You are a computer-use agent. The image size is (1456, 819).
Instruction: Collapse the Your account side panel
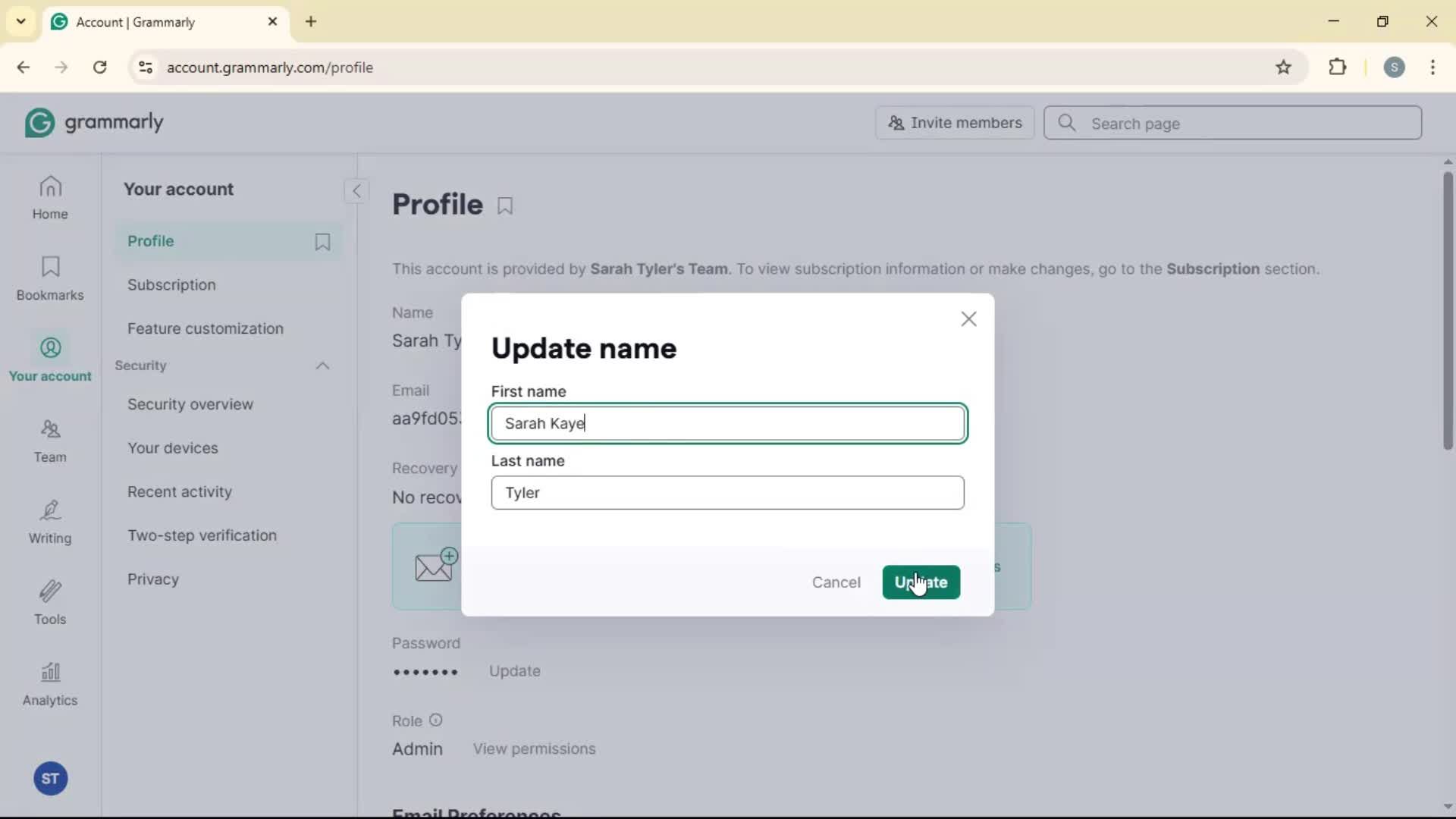tap(356, 191)
